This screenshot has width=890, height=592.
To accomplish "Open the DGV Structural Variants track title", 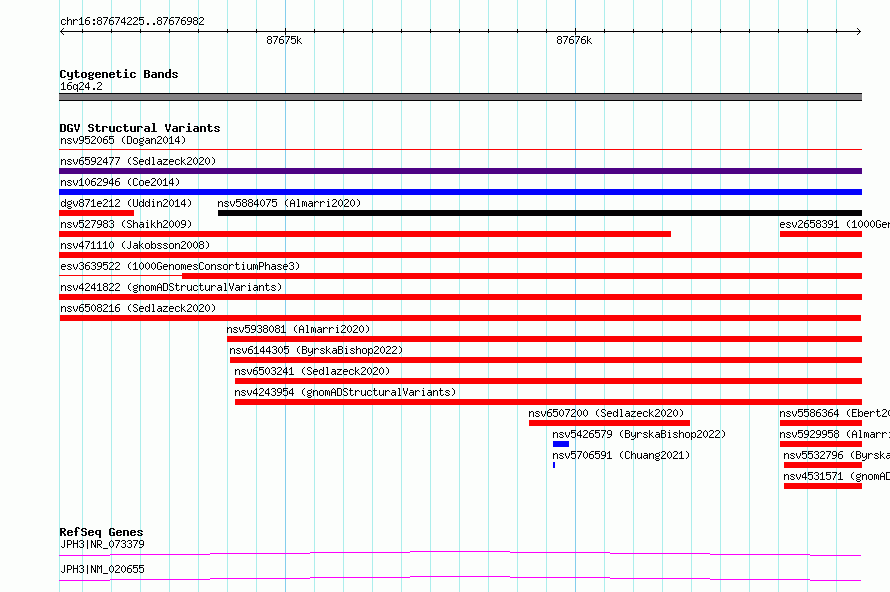I will [140, 128].
